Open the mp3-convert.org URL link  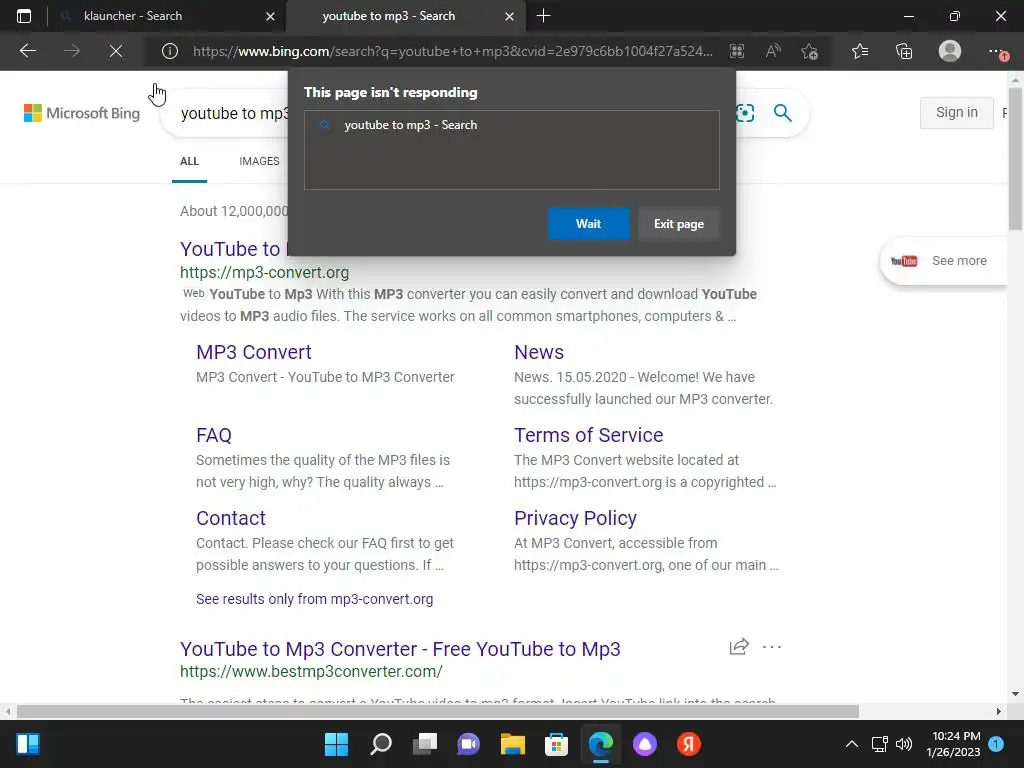[x=264, y=272]
